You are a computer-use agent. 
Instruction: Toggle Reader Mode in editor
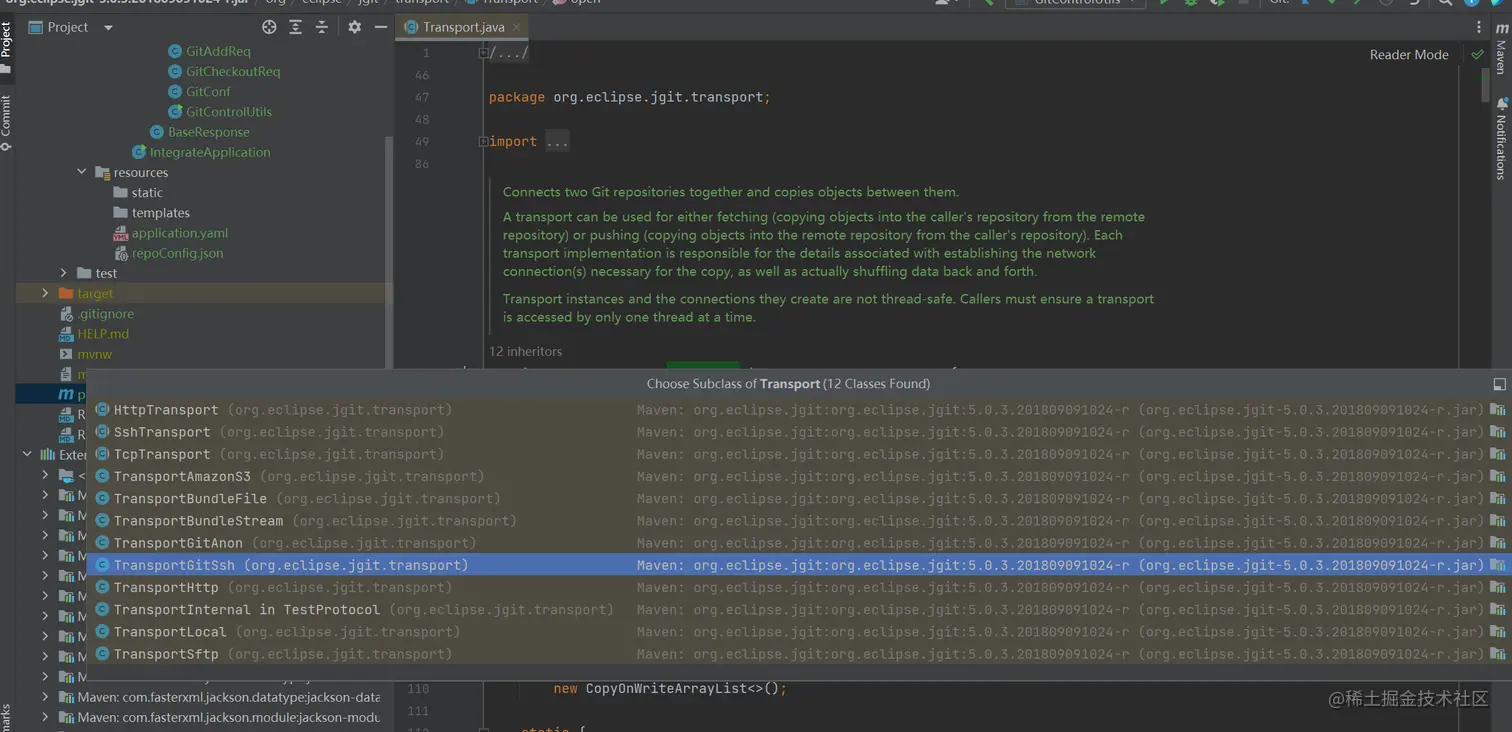pos(1408,55)
